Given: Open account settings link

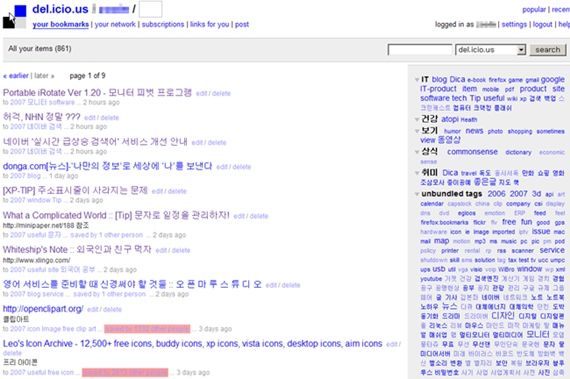Looking at the screenshot, I should pos(514,24).
